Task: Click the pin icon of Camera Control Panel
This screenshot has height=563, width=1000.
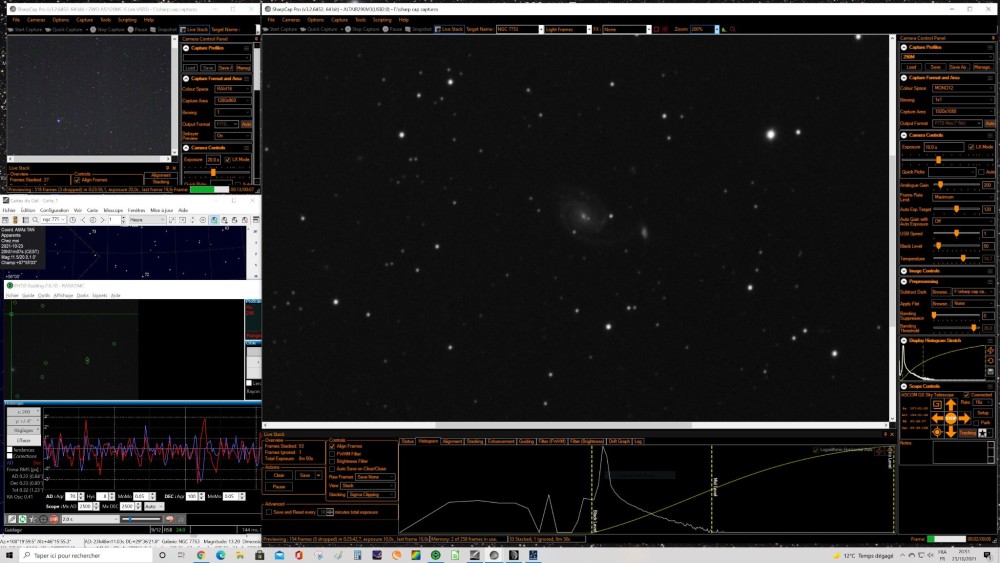Action: pyautogui.click(x=992, y=38)
